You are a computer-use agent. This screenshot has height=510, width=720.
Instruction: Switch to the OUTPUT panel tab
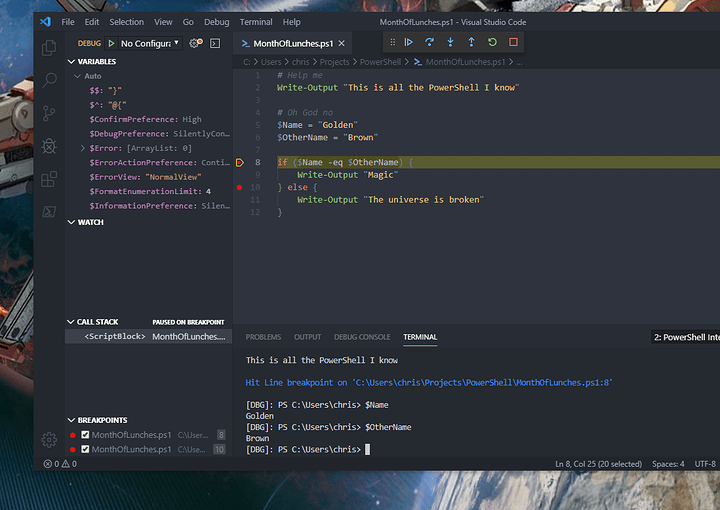308,337
